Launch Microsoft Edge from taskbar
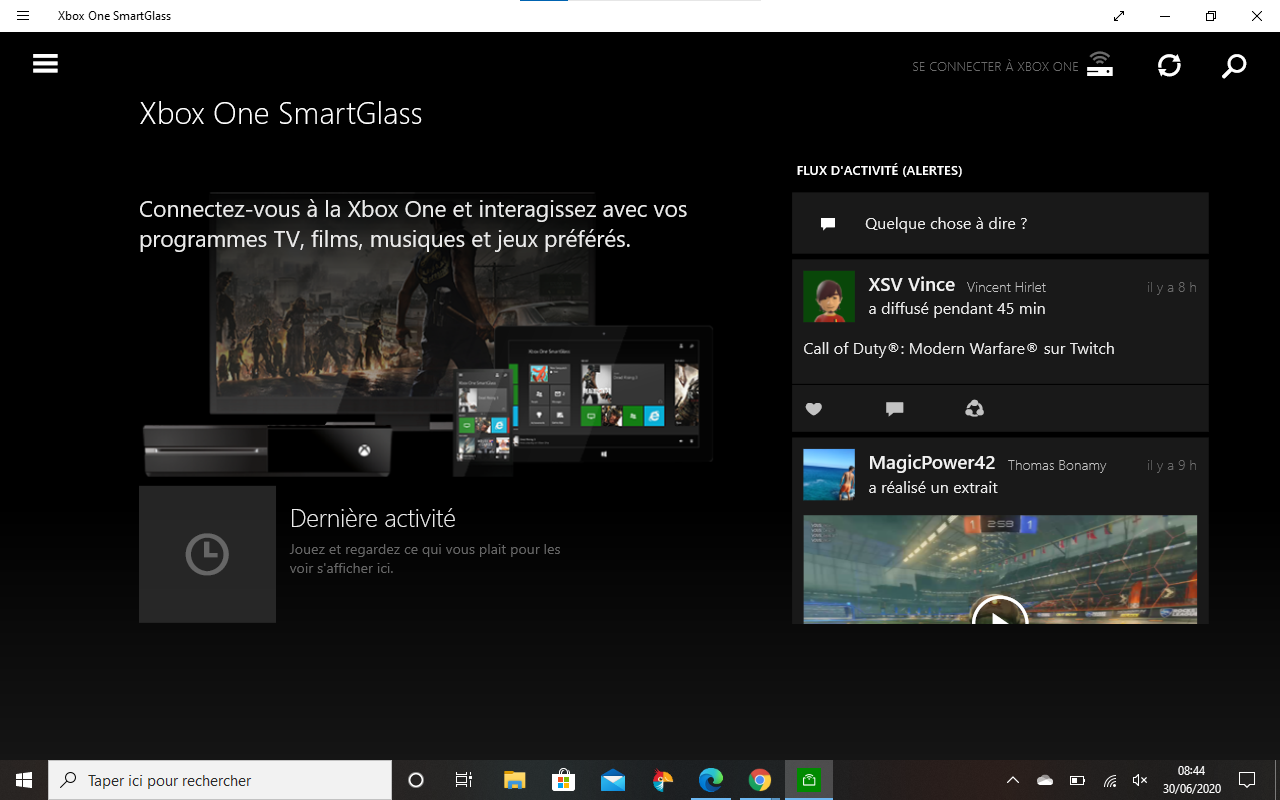This screenshot has height=800, width=1280. pos(711,780)
